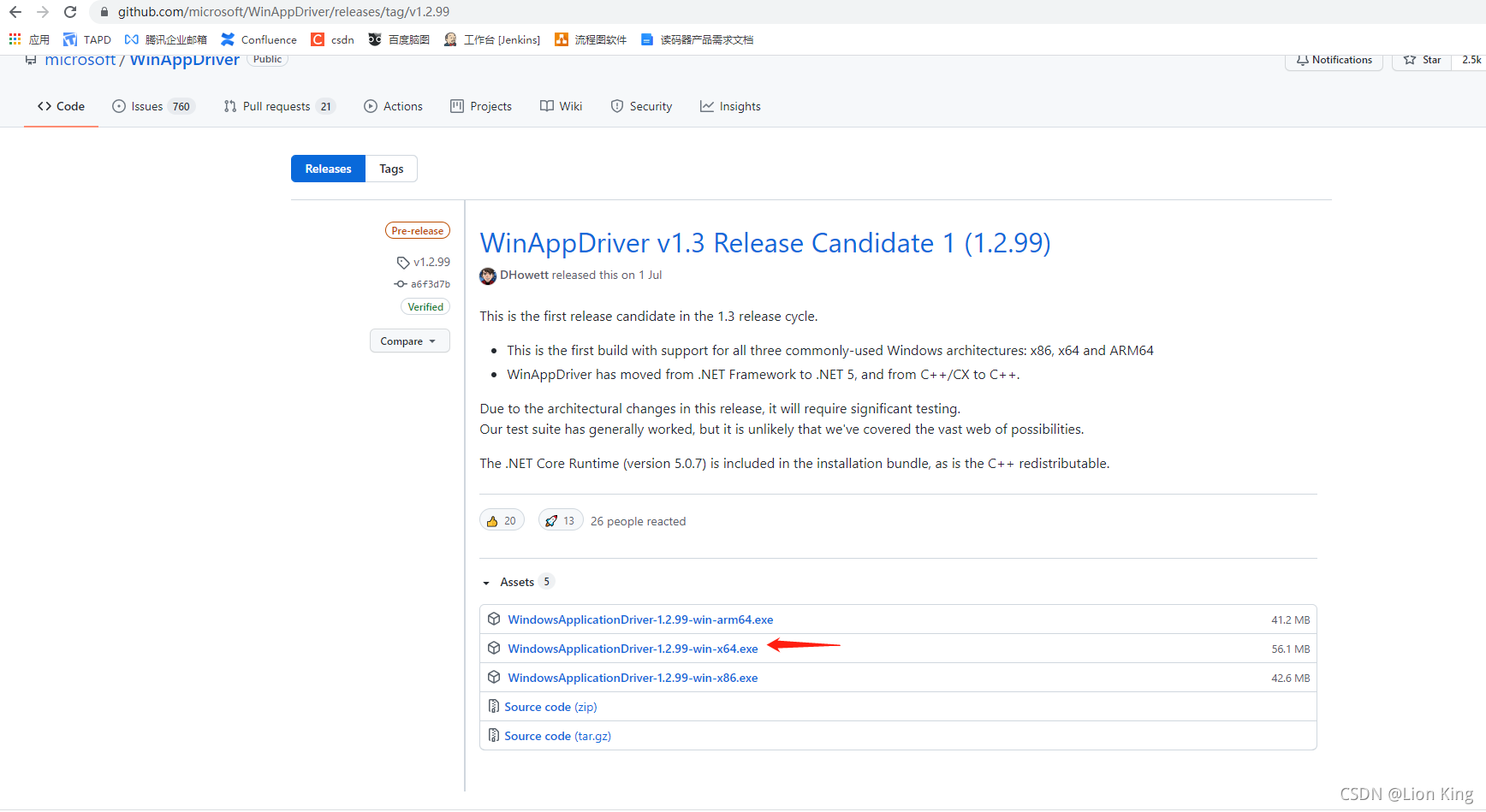Image resolution: width=1486 pixels, height=812 pixels.
Task: Open the microsoft owner link
Action: [x=80, y=60]
